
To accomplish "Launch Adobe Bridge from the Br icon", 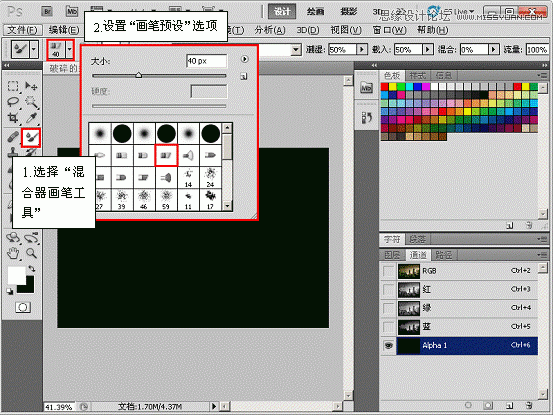I will (x=47, y=11).
